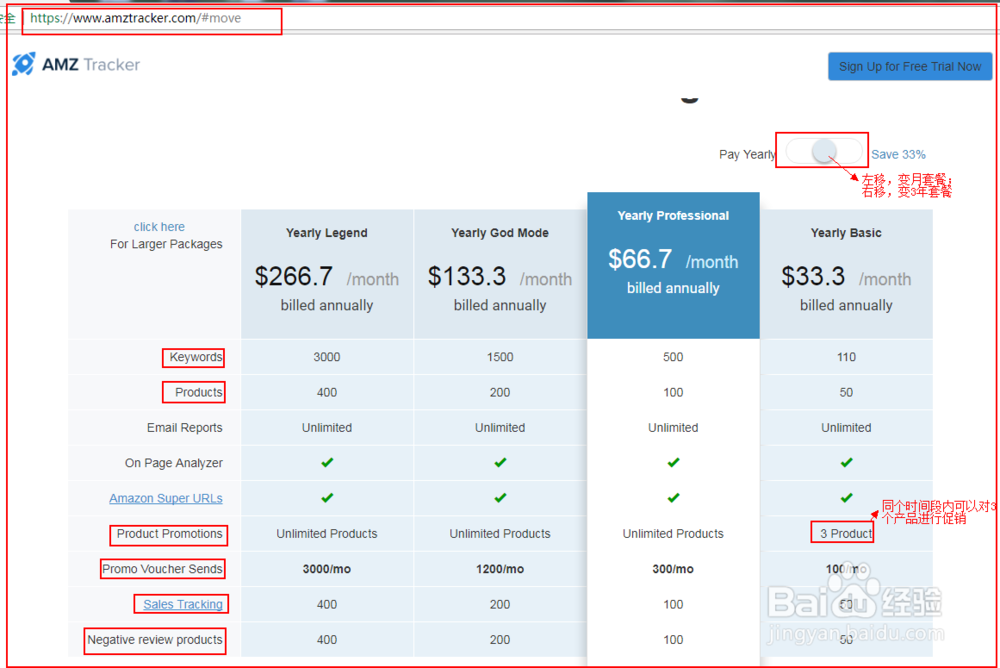Click Amazon Super URLs checkmark under Yearly Legend
1000x668 pixels.
[x=327, y=498]
